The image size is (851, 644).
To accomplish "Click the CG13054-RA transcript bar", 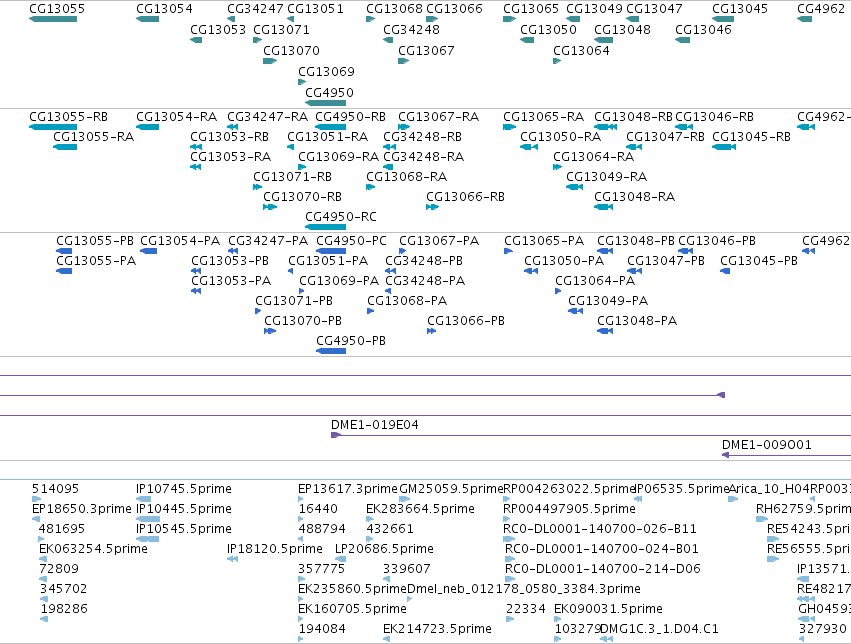I will point(148,127).
